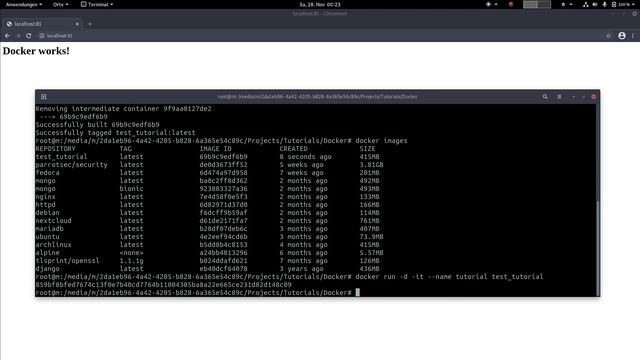Open the terminal hamburger menu
The height and width of the screenshot is (360, 640).
tap(559, 97)
